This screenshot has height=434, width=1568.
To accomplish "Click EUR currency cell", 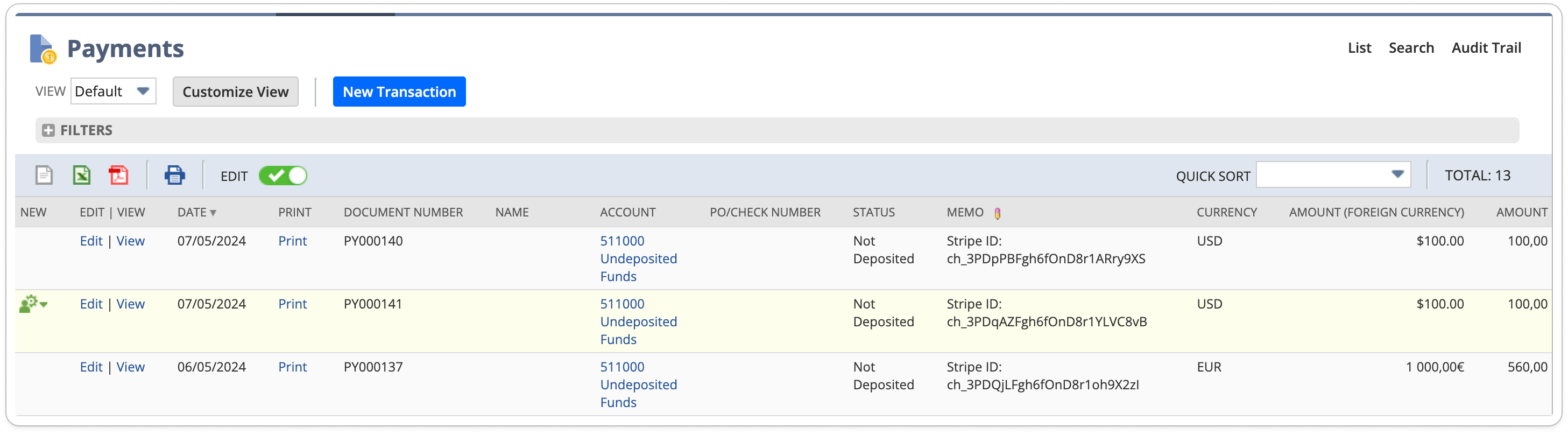I will point(1209,367).
